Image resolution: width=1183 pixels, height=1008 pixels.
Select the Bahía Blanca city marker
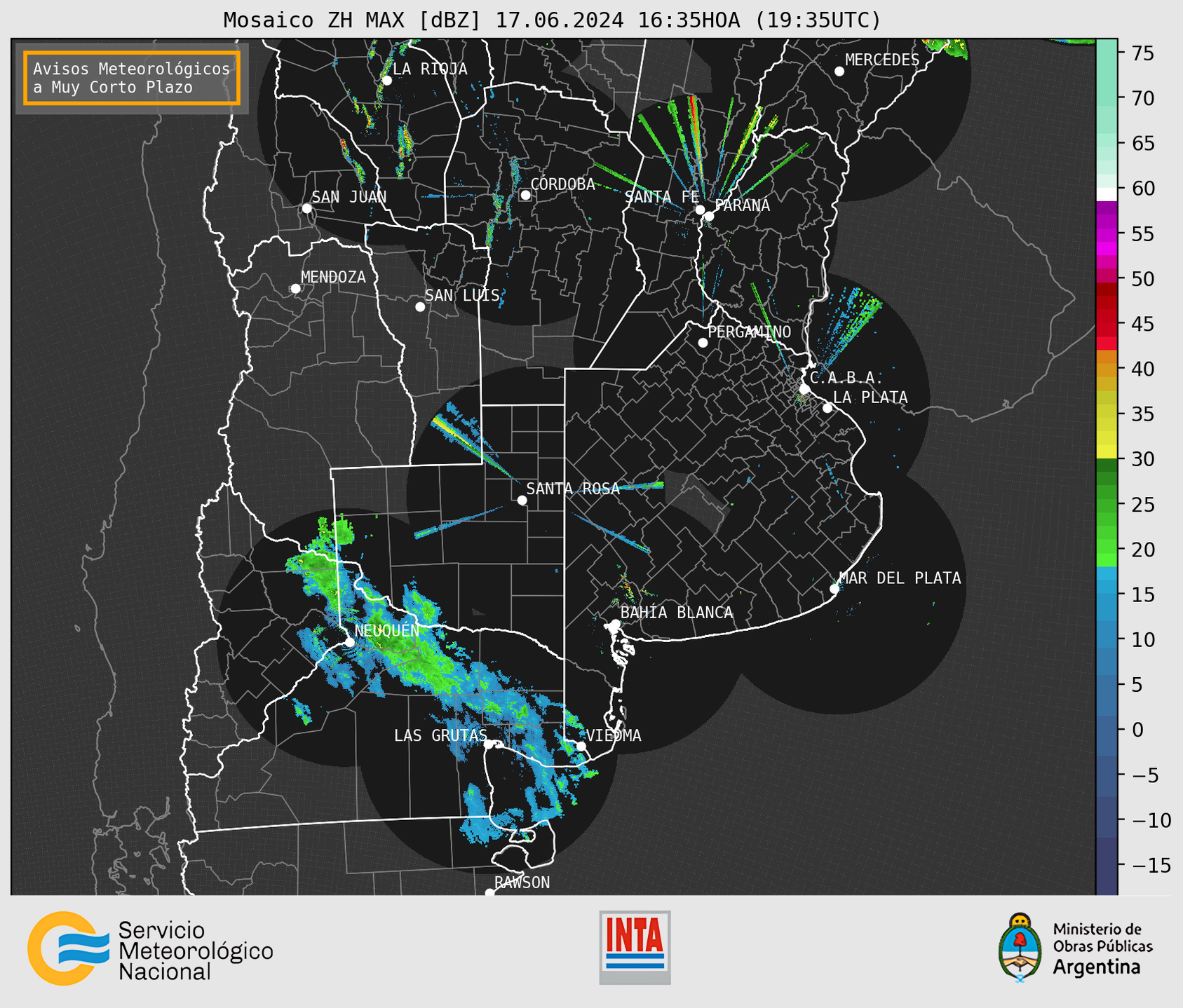tap(615, 624)
